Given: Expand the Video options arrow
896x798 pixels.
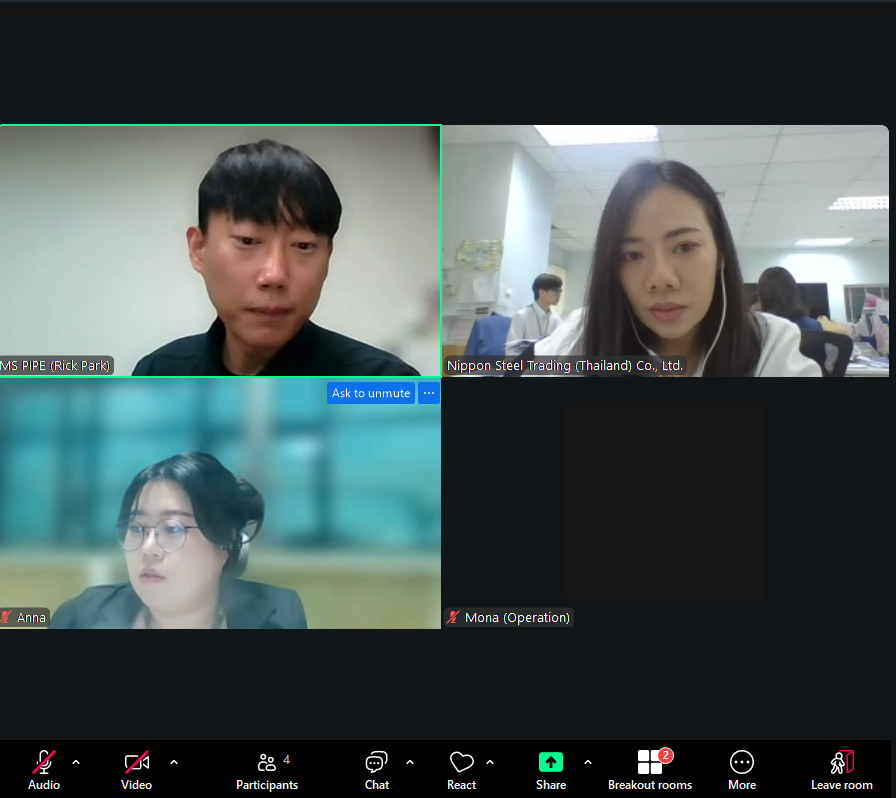Looking at the screenshot, I should (x=174, y=762).
